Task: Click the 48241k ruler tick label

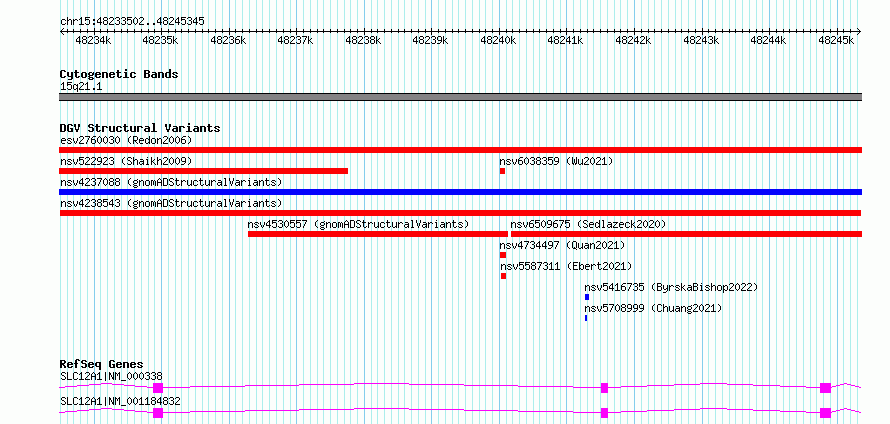Action: (x=566, y=40)
